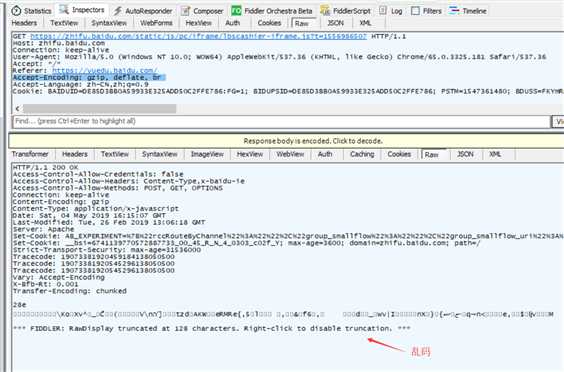The image size is (564, 372).
Task: Click the Log page icon
Action: (383, 10)
